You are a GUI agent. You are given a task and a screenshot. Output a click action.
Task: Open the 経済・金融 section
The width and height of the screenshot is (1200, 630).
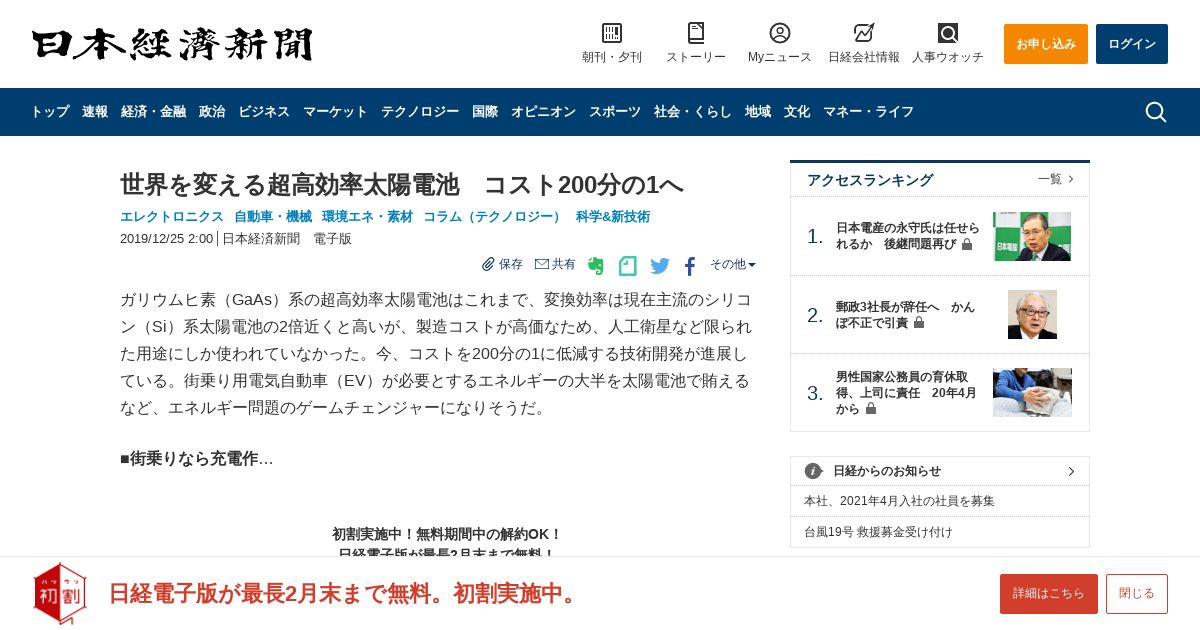tap(153, 112)
